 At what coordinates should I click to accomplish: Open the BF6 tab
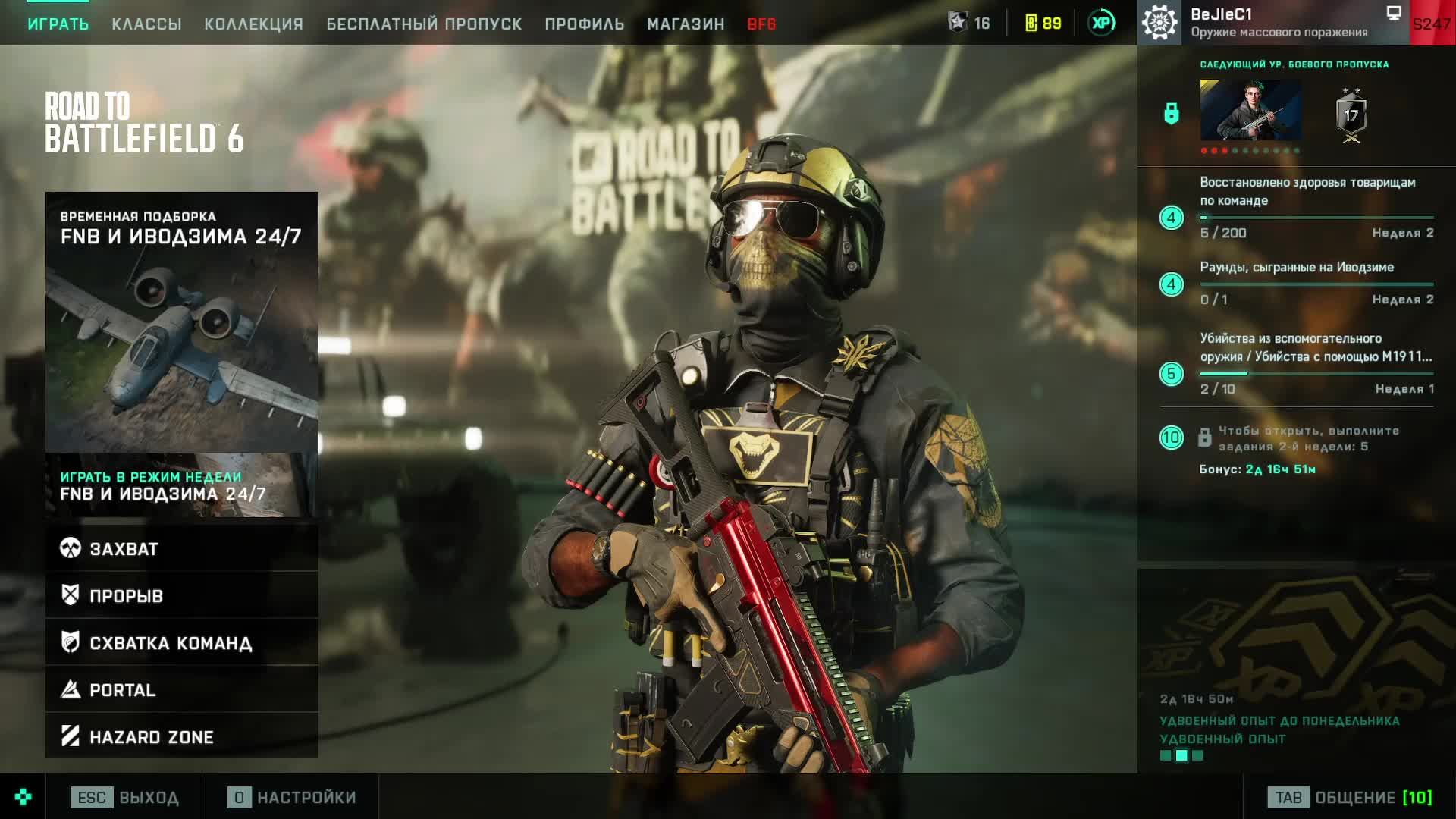pyautogui.click(x=761, y=24)
